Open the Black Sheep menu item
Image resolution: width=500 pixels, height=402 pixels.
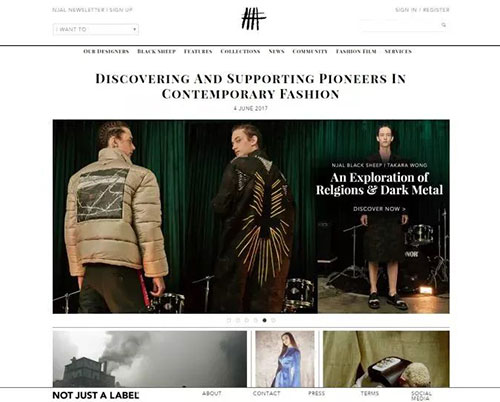tap(156, 51)
